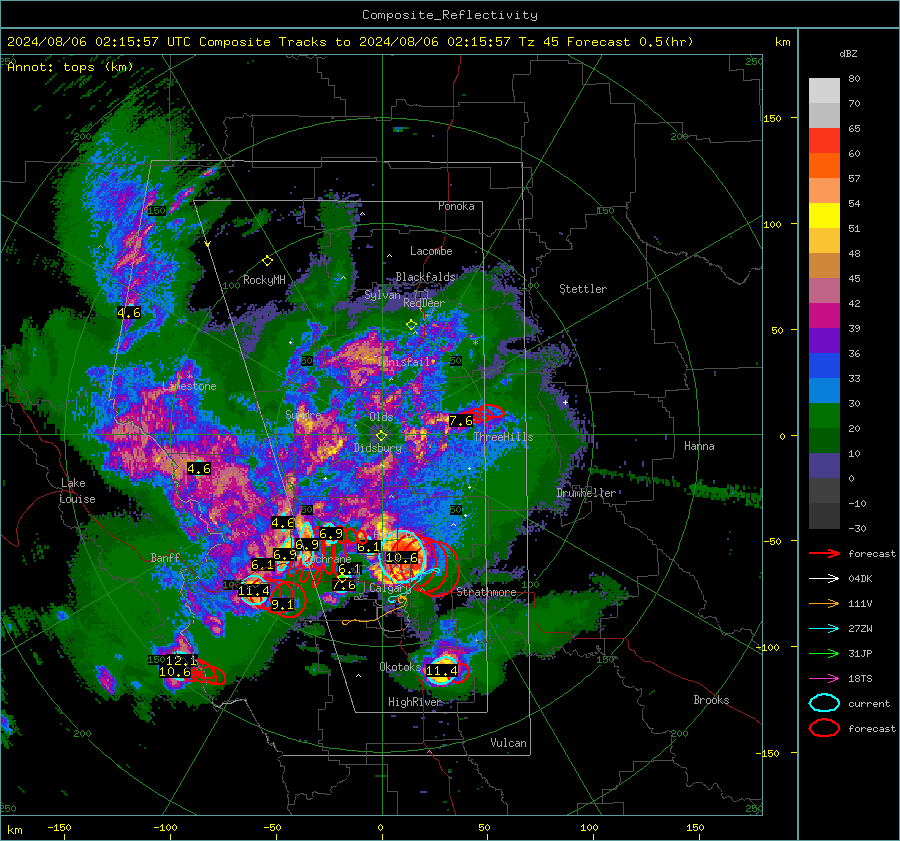The image size is (900, 841).
Task: Pick the red swatch below the 65 label
Action: click(x=824, y=141)
